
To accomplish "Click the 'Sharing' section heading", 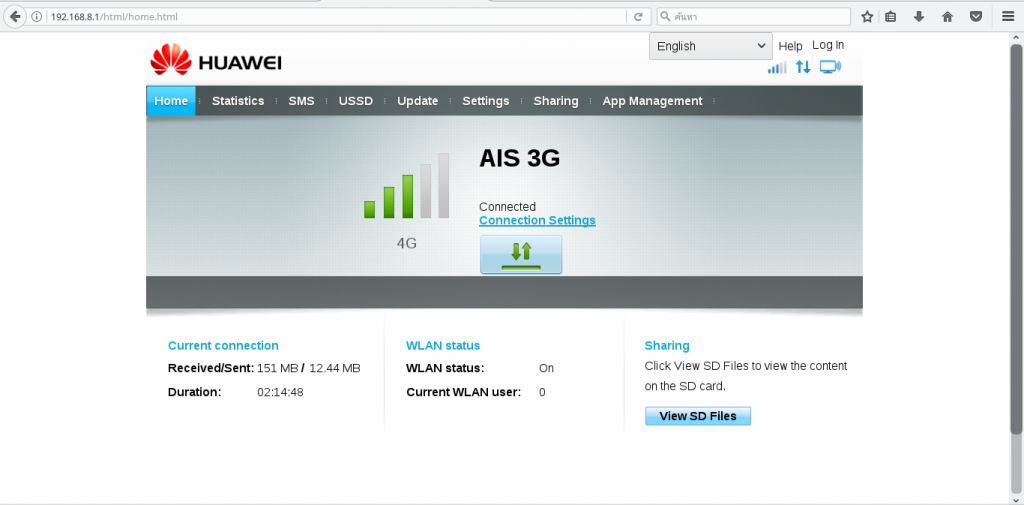I will [x=667, y=346].
